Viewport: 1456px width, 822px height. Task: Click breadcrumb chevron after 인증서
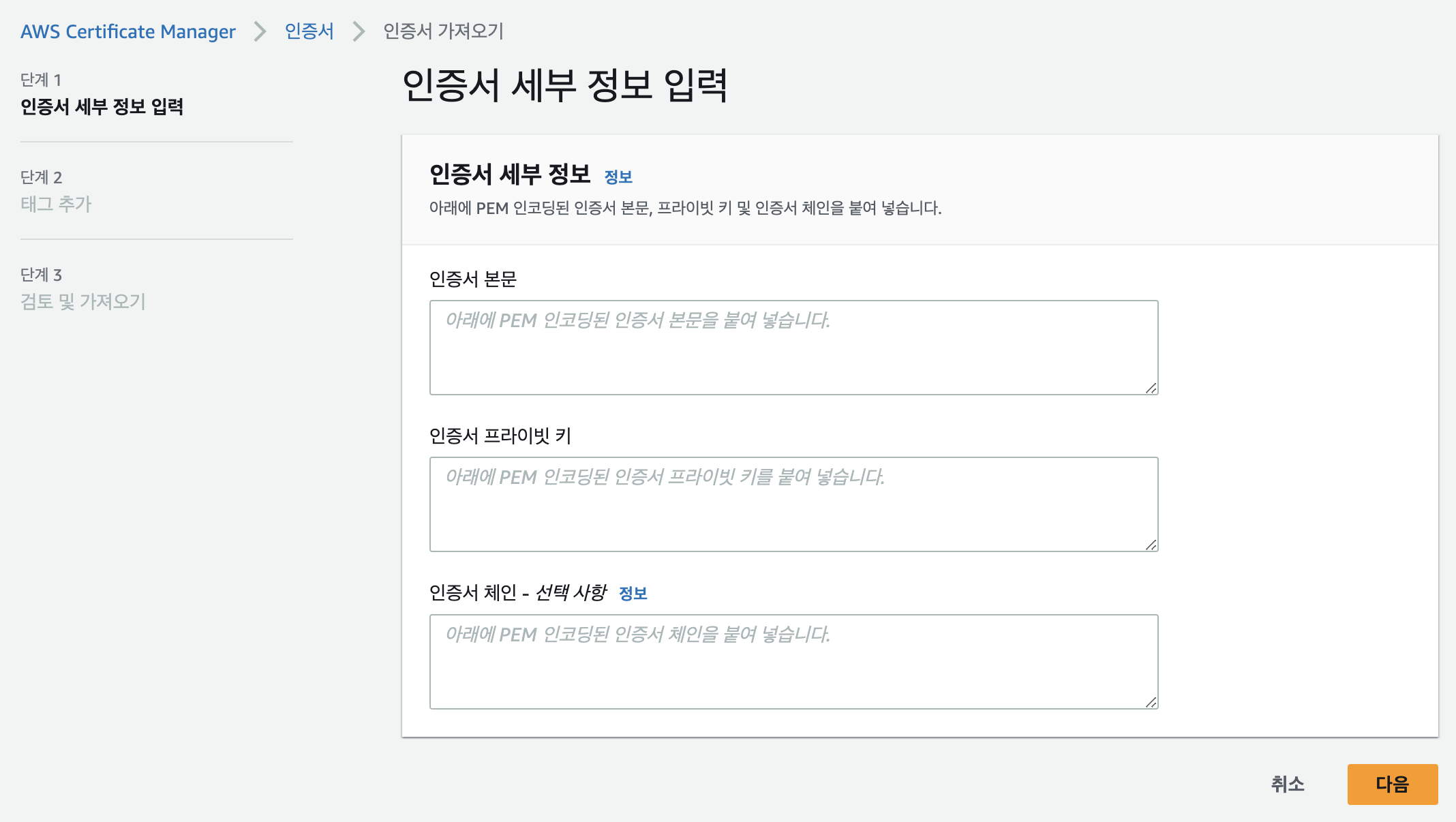[359, 31]
